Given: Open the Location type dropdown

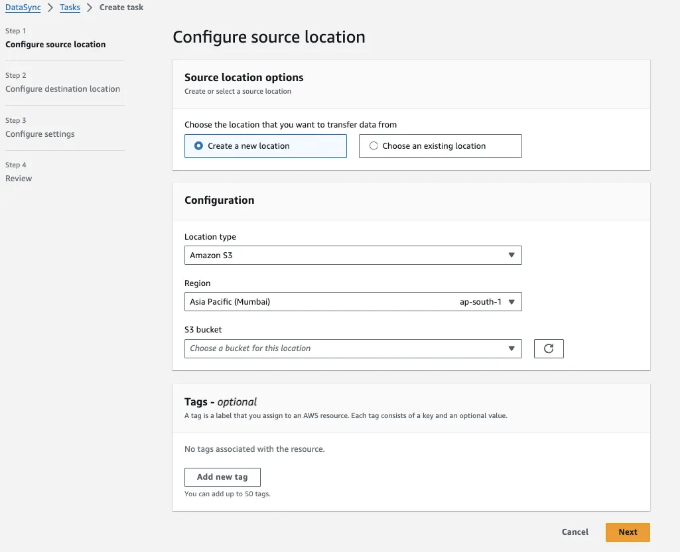Looking at the screenshot, I should point(353,255).
